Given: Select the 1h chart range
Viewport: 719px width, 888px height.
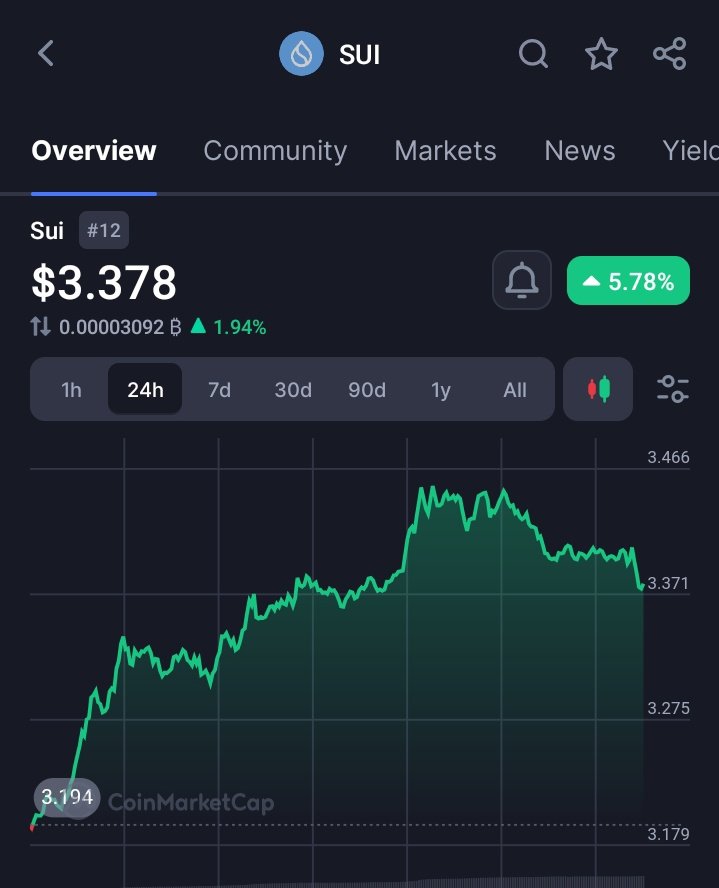Looking at the screenshot, I should [71, 390].
